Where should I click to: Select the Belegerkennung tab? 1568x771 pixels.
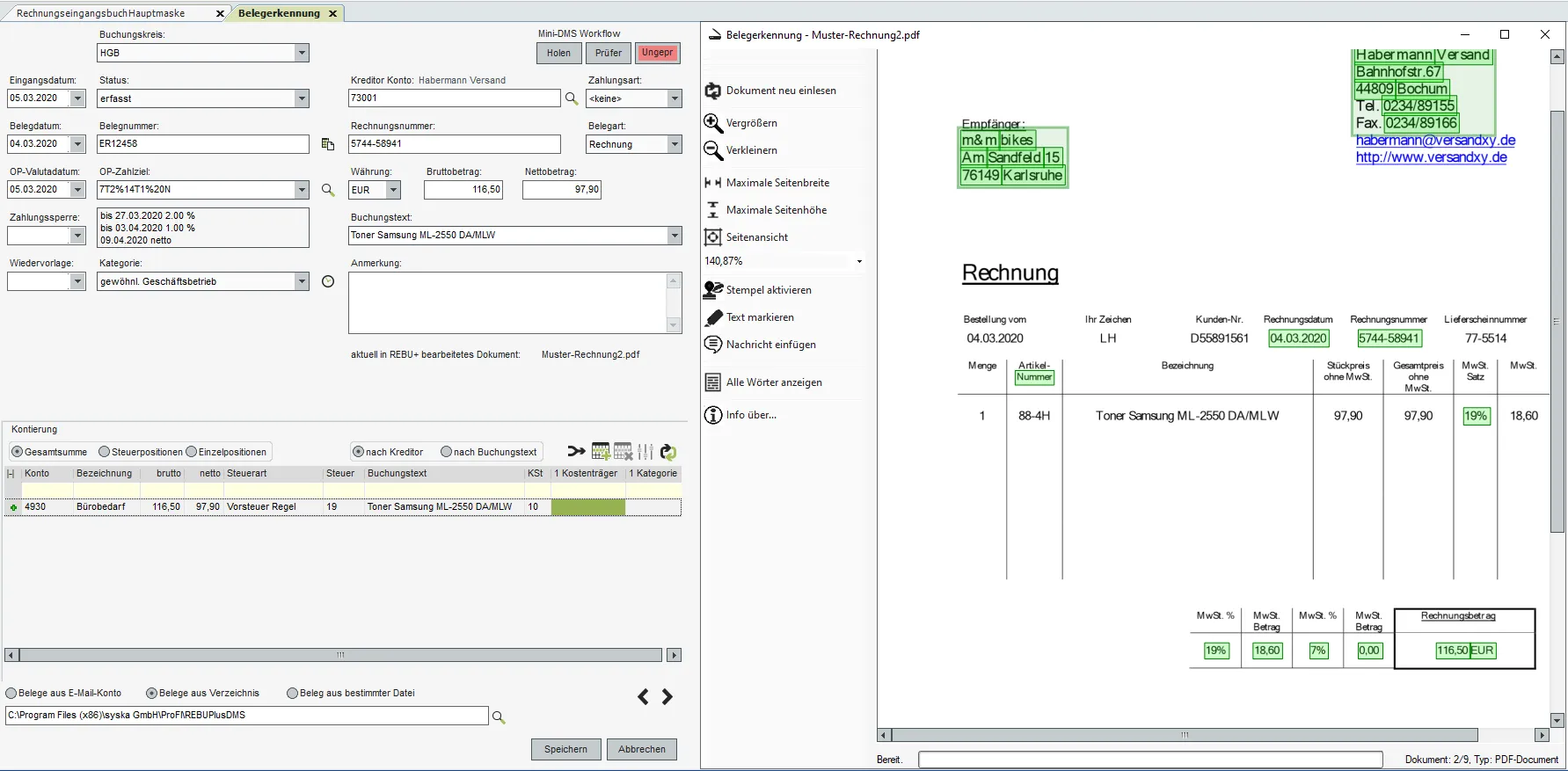(x=279, y=13)
